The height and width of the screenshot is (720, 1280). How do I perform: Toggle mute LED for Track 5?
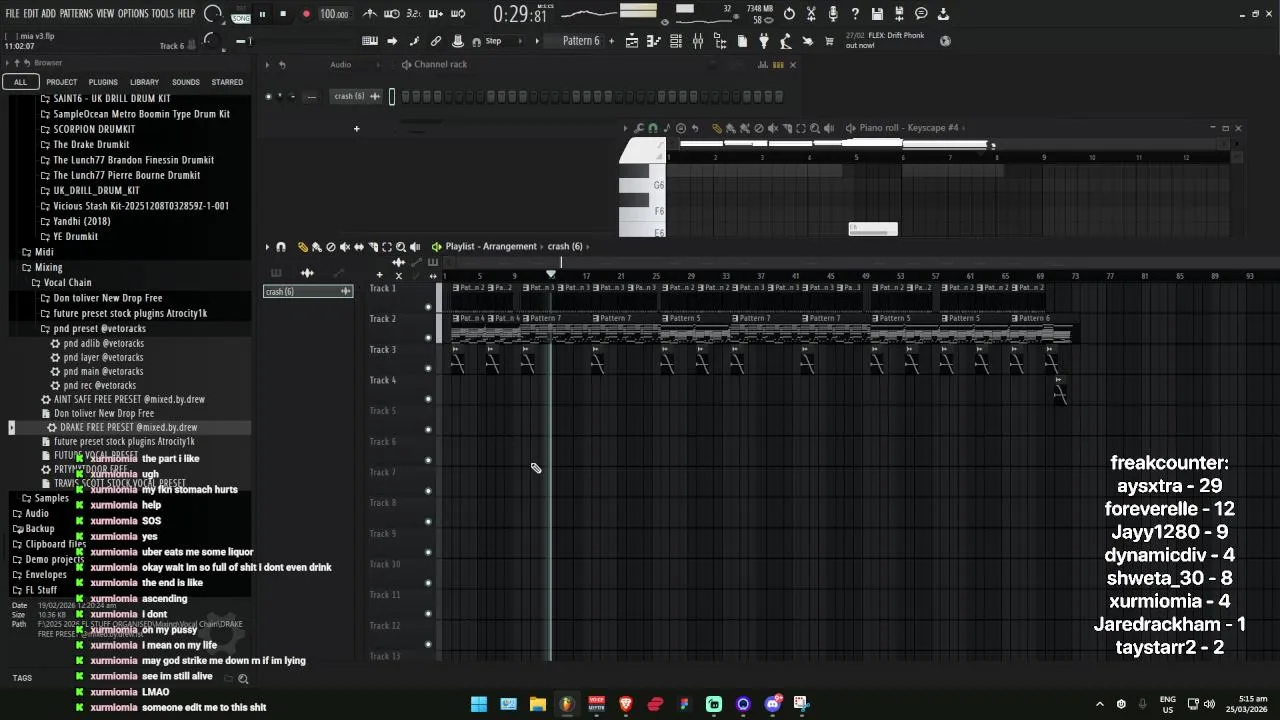pyautogui.click(x=428, y=430)
